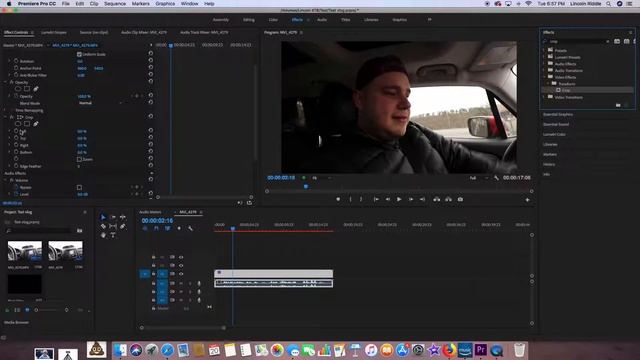
Task: Click the timeline timecode 00:00:02:16
Action: 157,220
